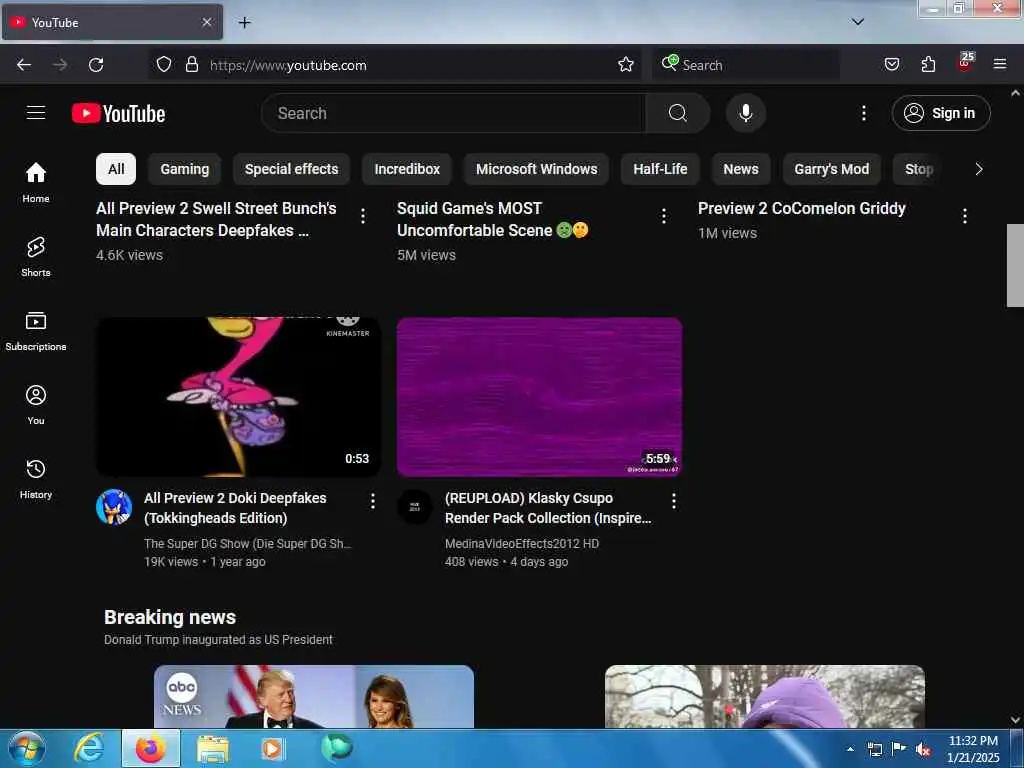This screenshot has width=1024, height=768.
Task: Open Windows Media Player in taskbar
Action: [272, 748]
